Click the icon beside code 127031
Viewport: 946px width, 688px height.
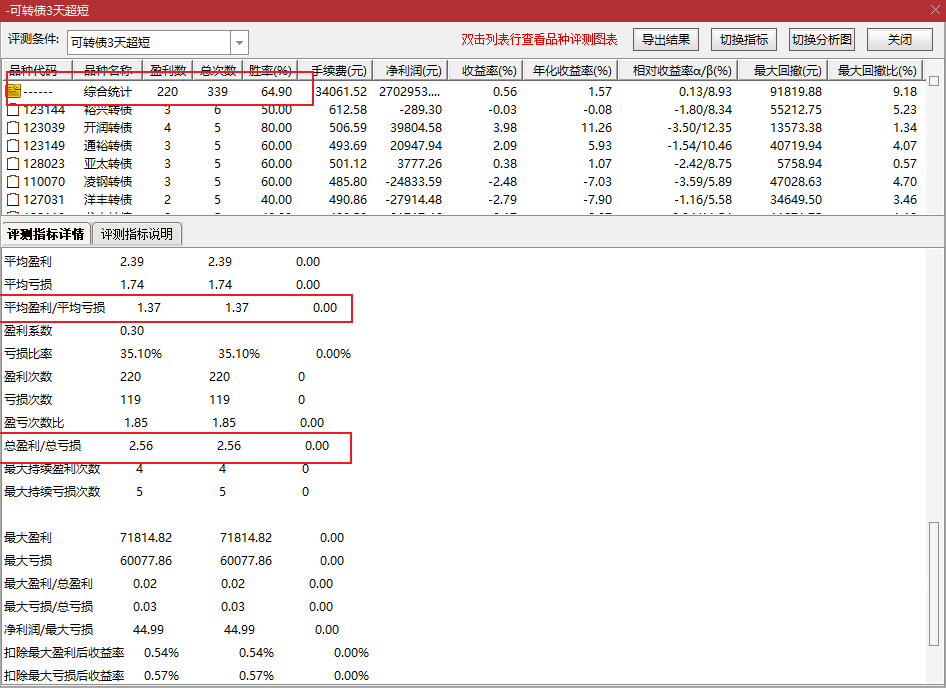tap(13, 200)
